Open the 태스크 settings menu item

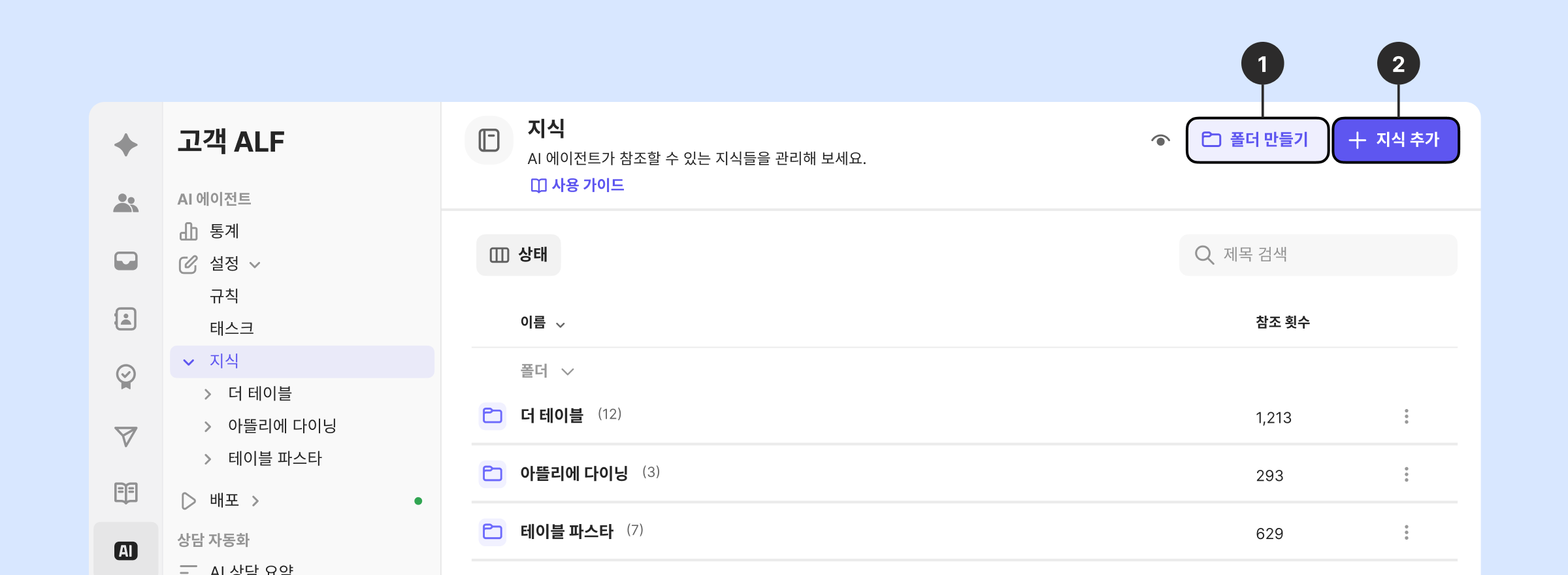(x=231, y=328)
